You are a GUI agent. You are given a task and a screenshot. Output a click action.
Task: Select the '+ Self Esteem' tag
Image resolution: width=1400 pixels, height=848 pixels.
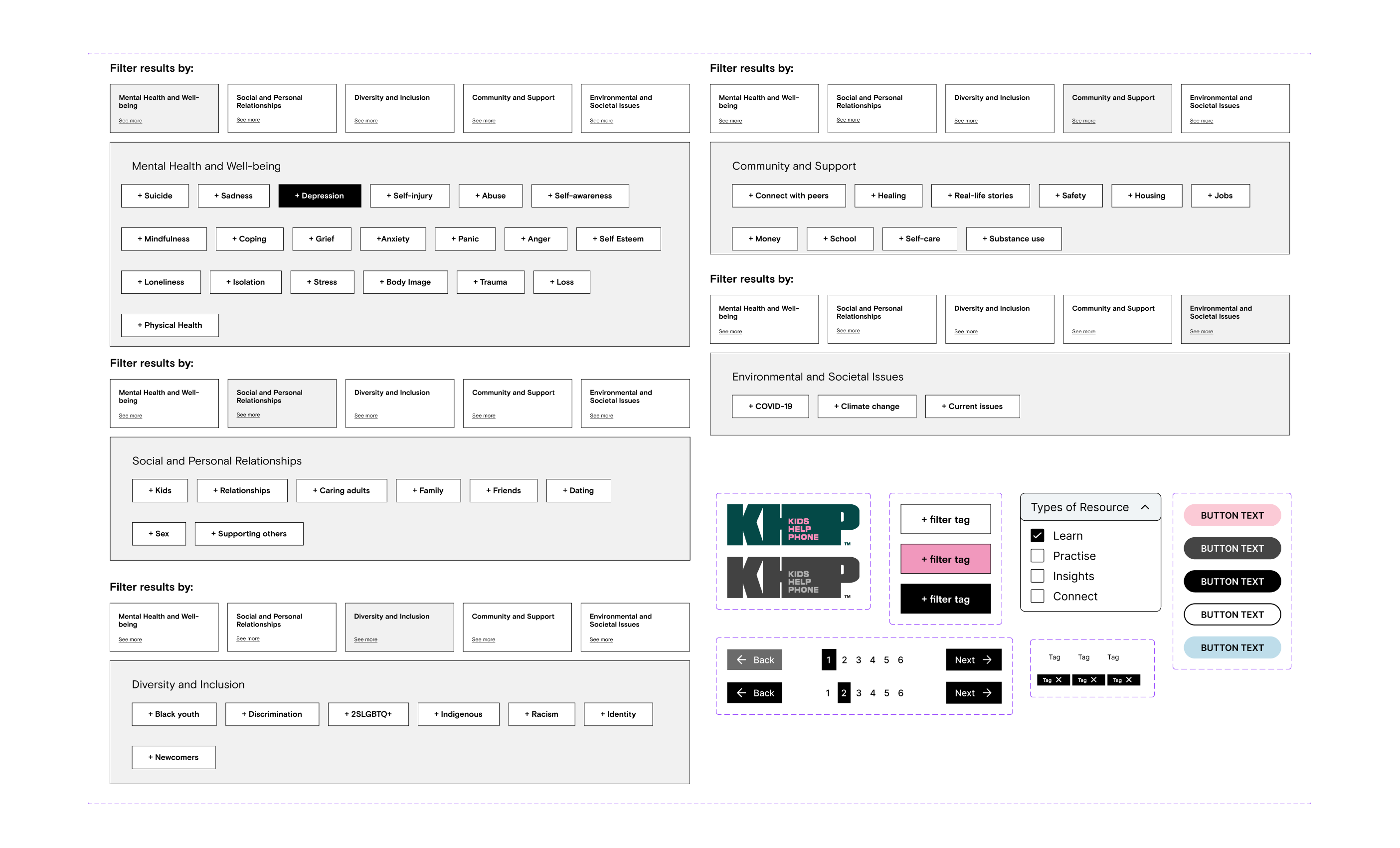(618, 239)
